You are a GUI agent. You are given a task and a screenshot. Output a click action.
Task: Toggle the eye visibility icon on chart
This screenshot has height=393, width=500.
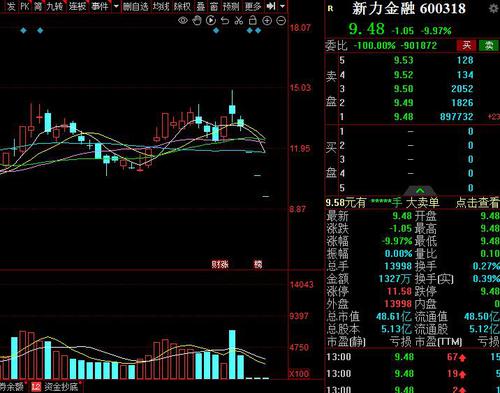pyautogui.click(x=183, y=21)
